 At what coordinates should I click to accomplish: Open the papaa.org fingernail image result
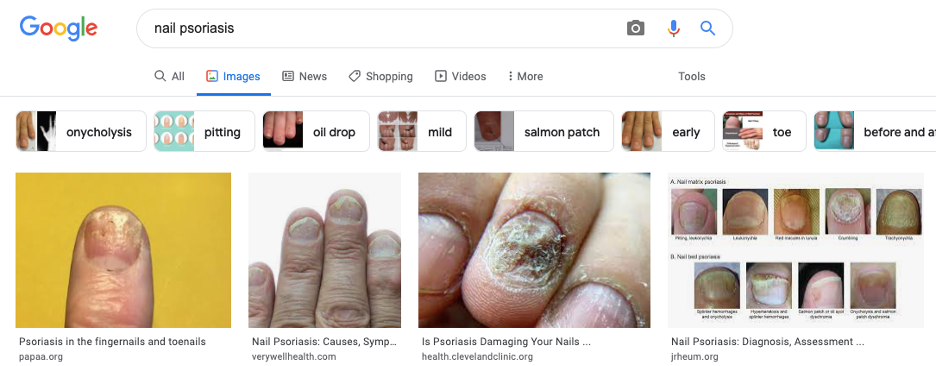[x=123, y=250]
